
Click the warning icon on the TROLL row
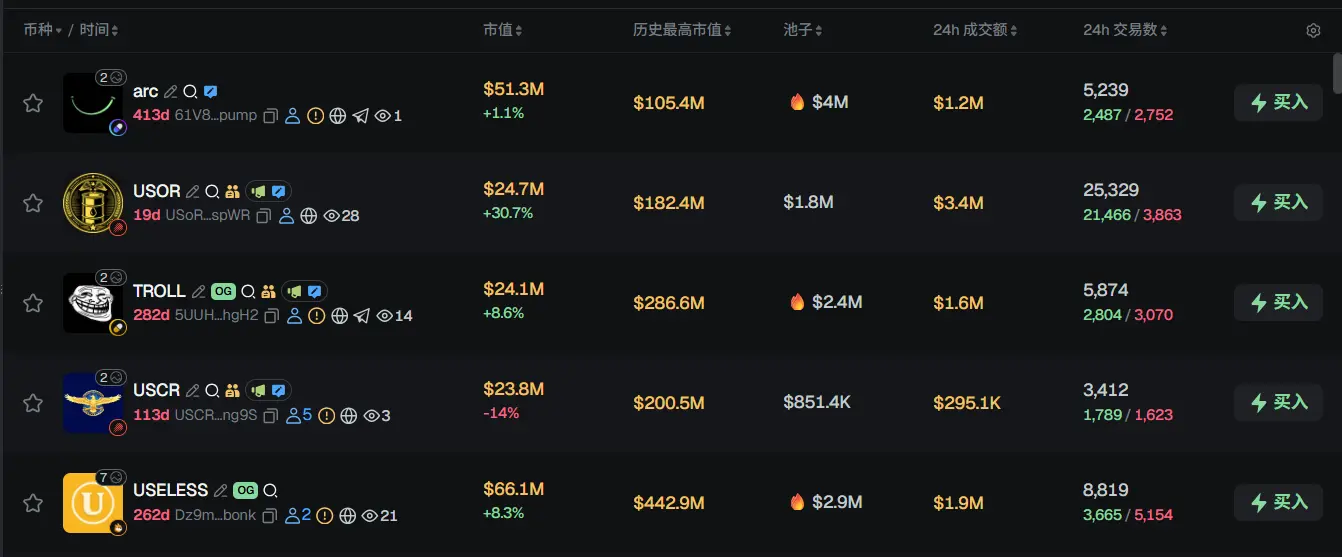pyautogui.click(x=316, y=316)
